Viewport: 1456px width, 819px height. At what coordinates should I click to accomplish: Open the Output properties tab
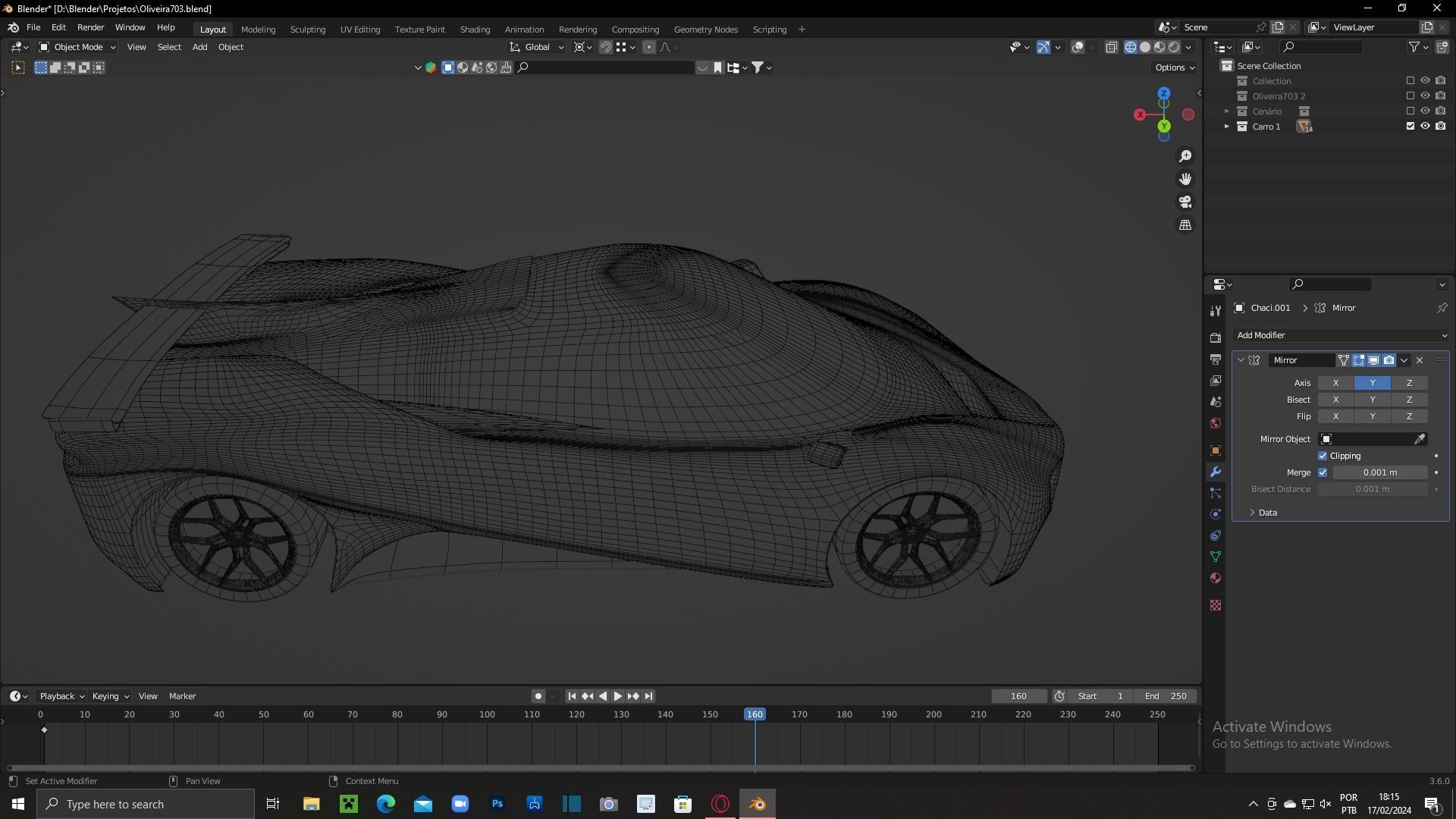[1216, 359]
